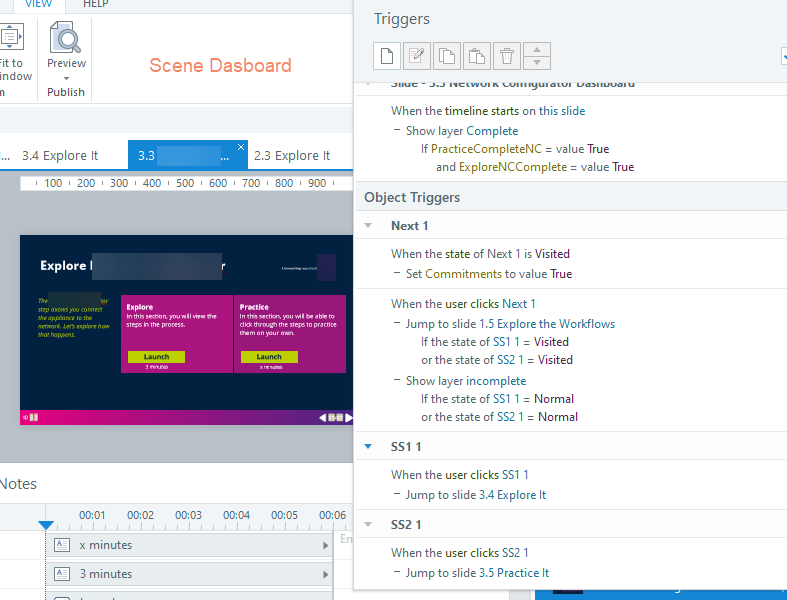
Task: Move trigger up arrow
Action: point(537,49)
